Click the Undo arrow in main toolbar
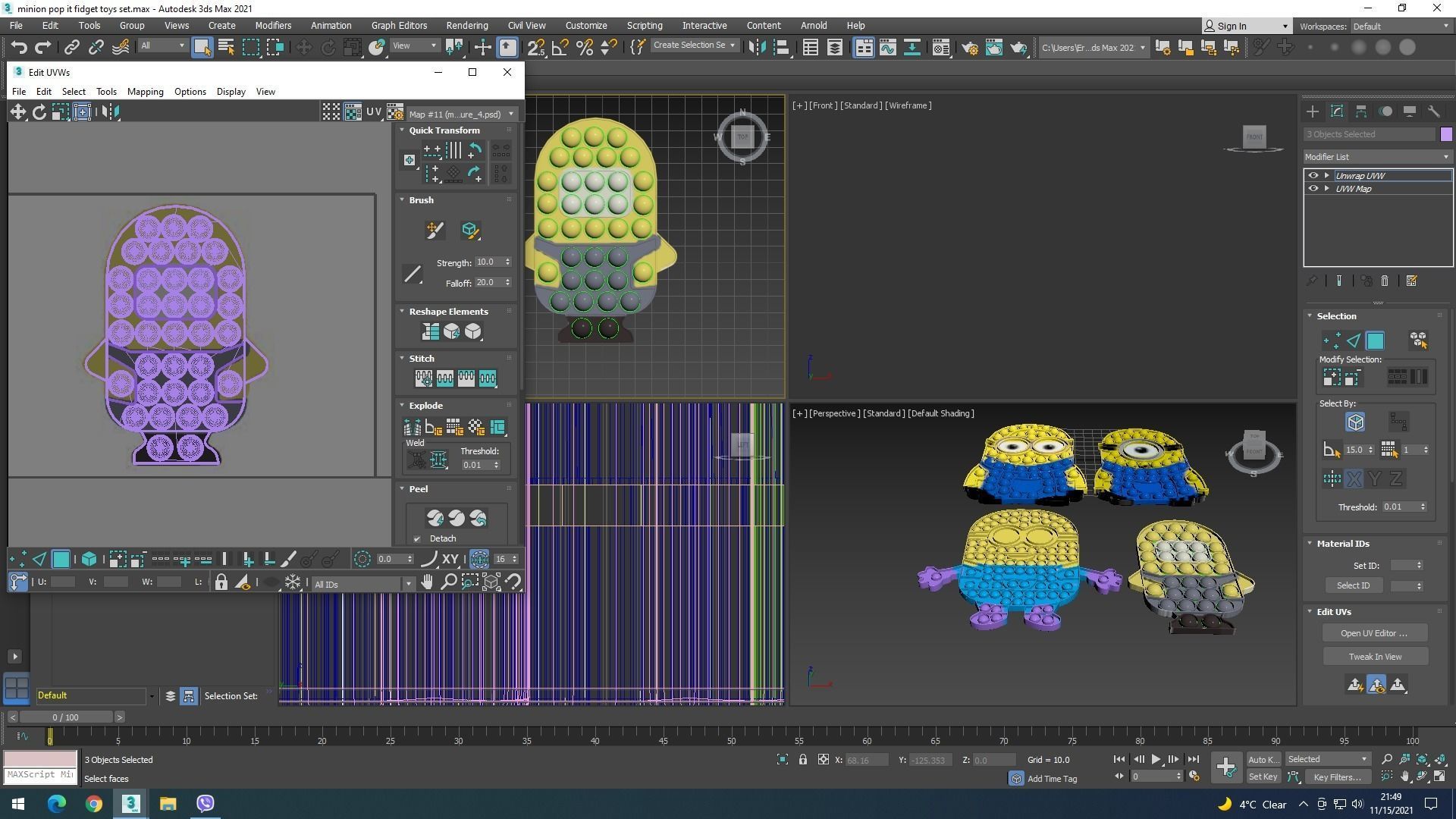This screenshot has height=819, width=1456. click(19, 47)
